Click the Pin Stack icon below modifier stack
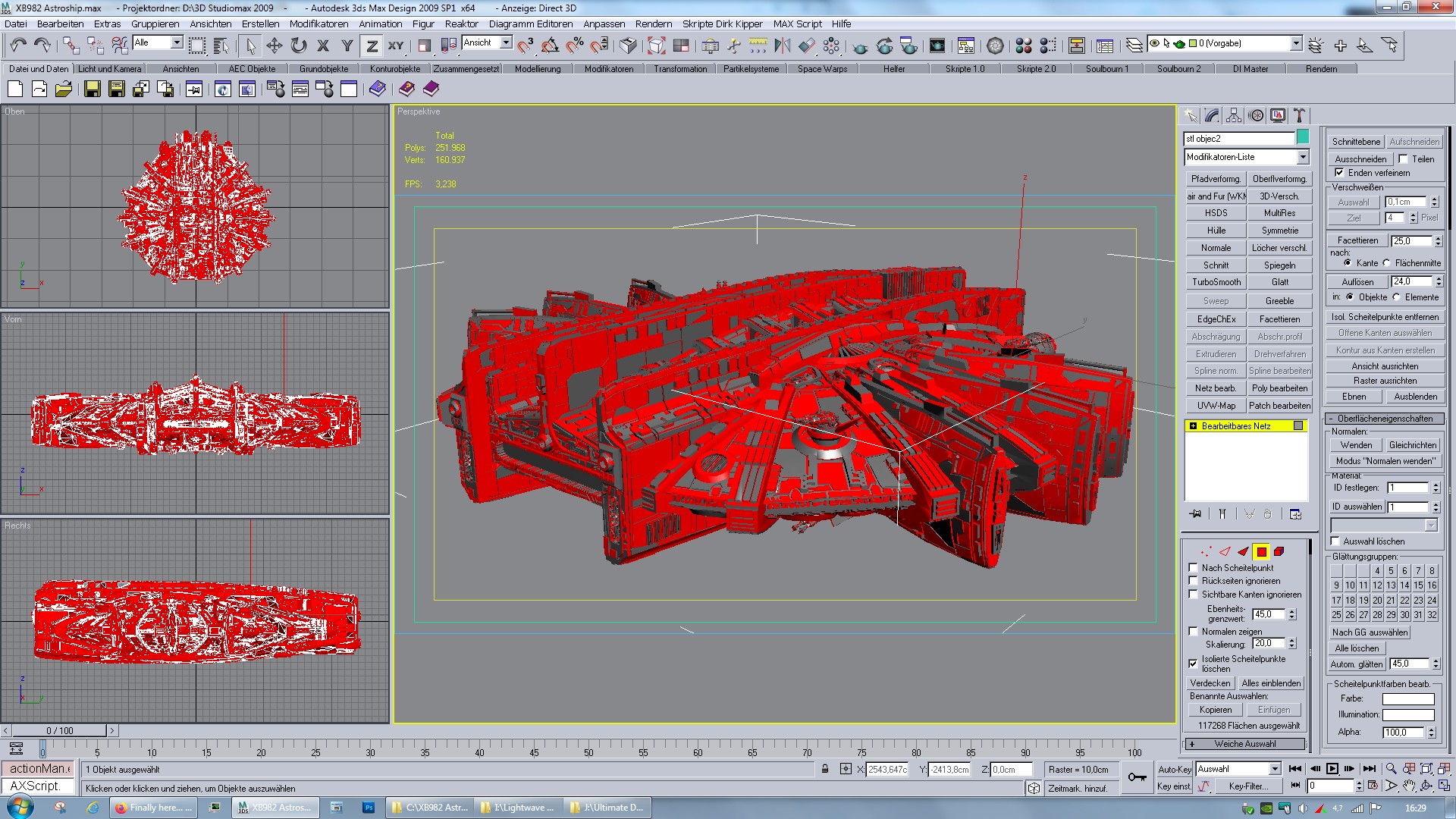 [x=1196, y=514]
